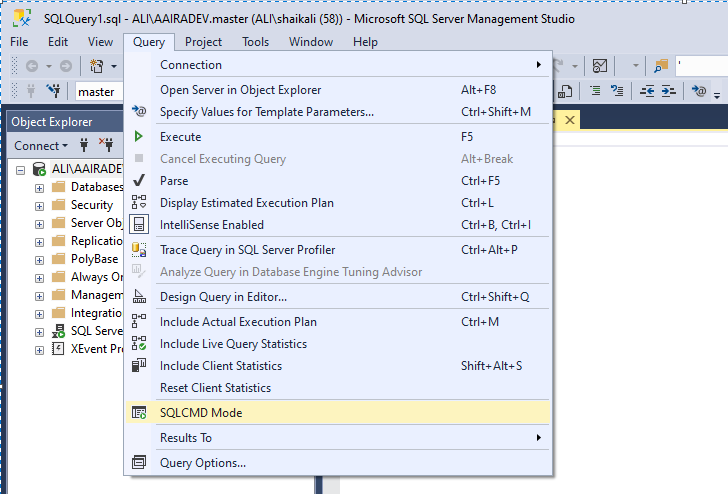Enable SQLCMD Mode menu item

coord(338,413)
